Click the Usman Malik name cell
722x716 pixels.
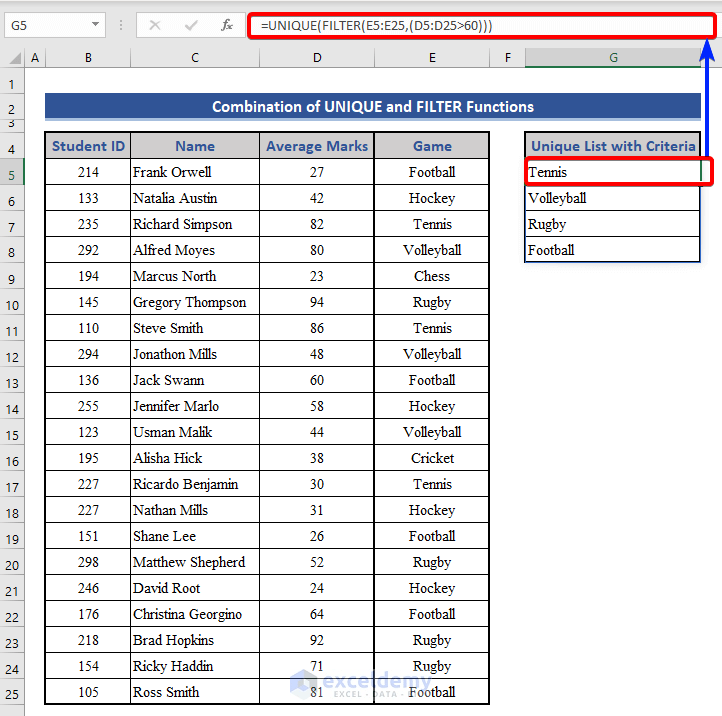(195, 432)
